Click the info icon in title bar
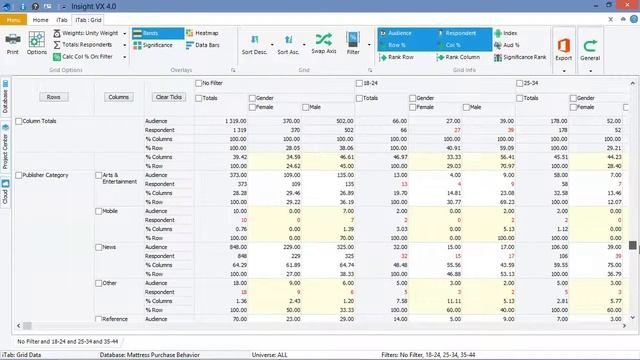The image size is (640, 360). (22, 6)
